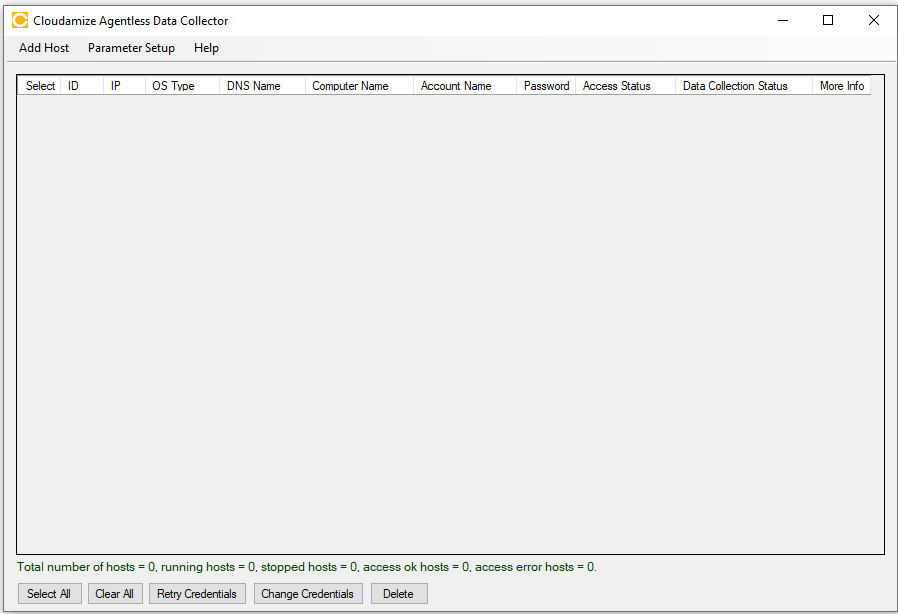The width and height of the screenshot is (898, 614).
Task: Click the More Info column header
Action: click(841, 86)
